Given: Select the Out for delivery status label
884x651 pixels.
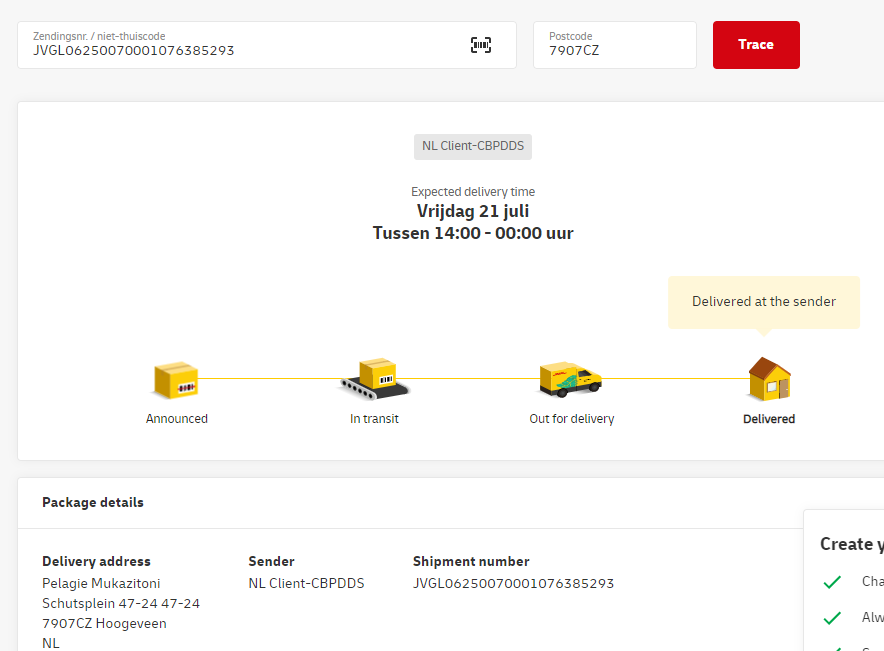Looking at the screenshot, I should click(x=571, y=419).
